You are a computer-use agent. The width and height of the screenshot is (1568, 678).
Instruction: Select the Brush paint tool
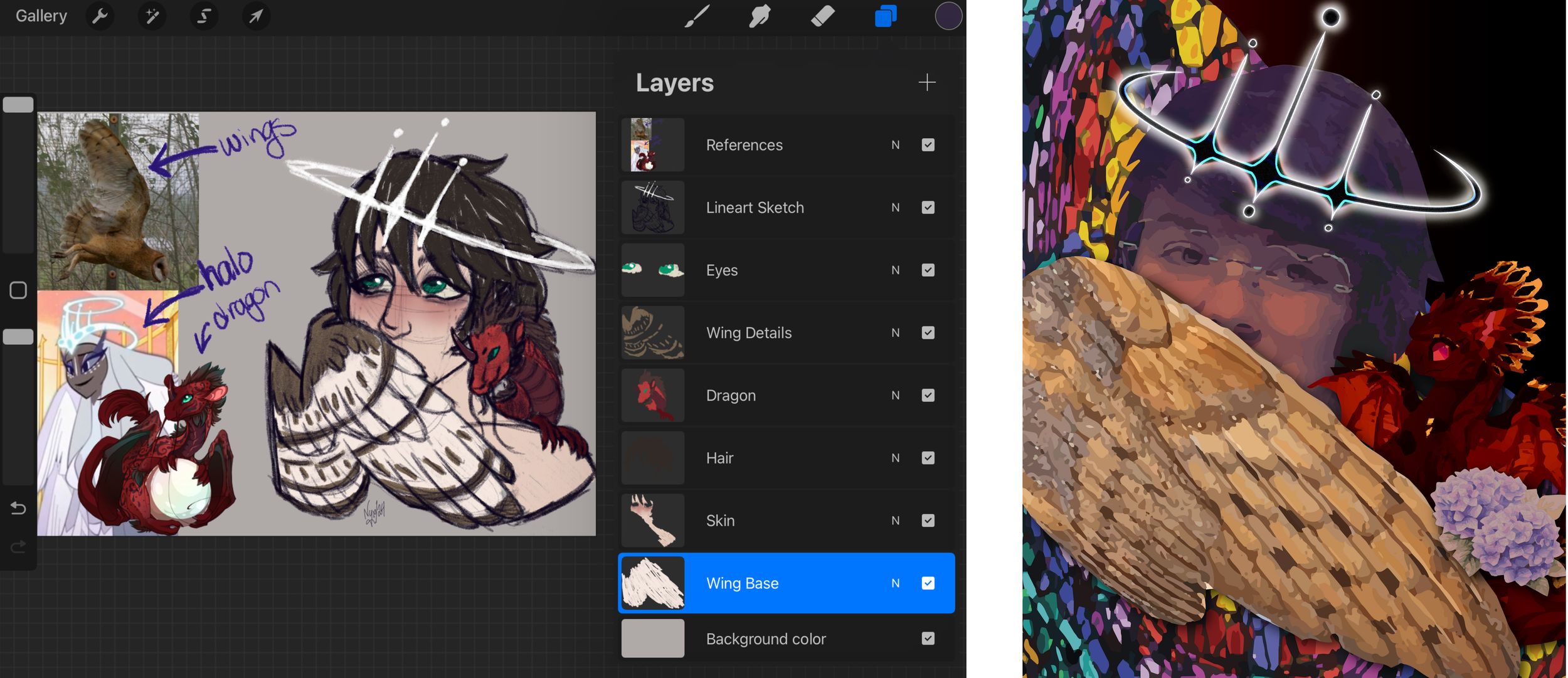pos(697,16)
